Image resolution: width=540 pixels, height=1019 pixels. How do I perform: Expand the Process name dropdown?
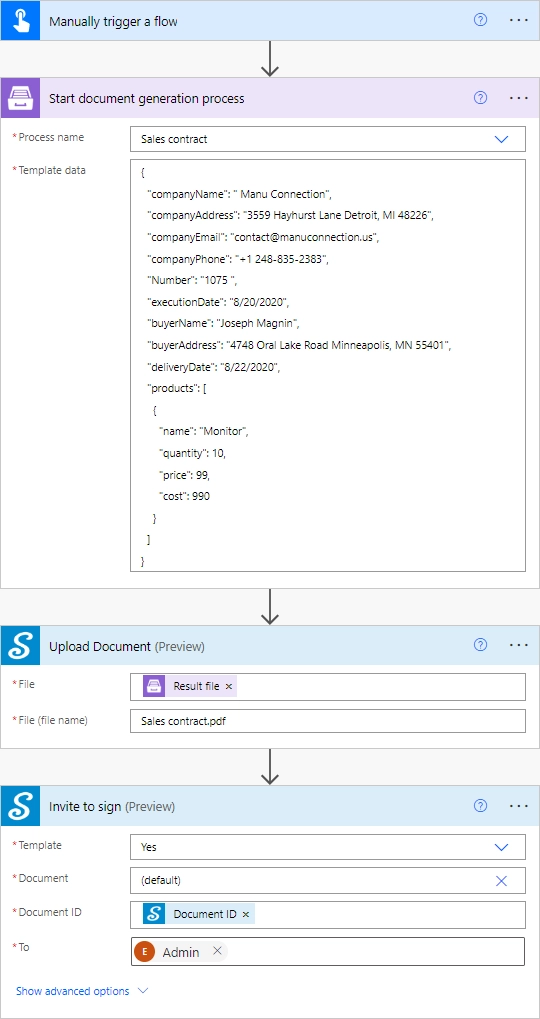pyautogui.click(x=501, y=139)
